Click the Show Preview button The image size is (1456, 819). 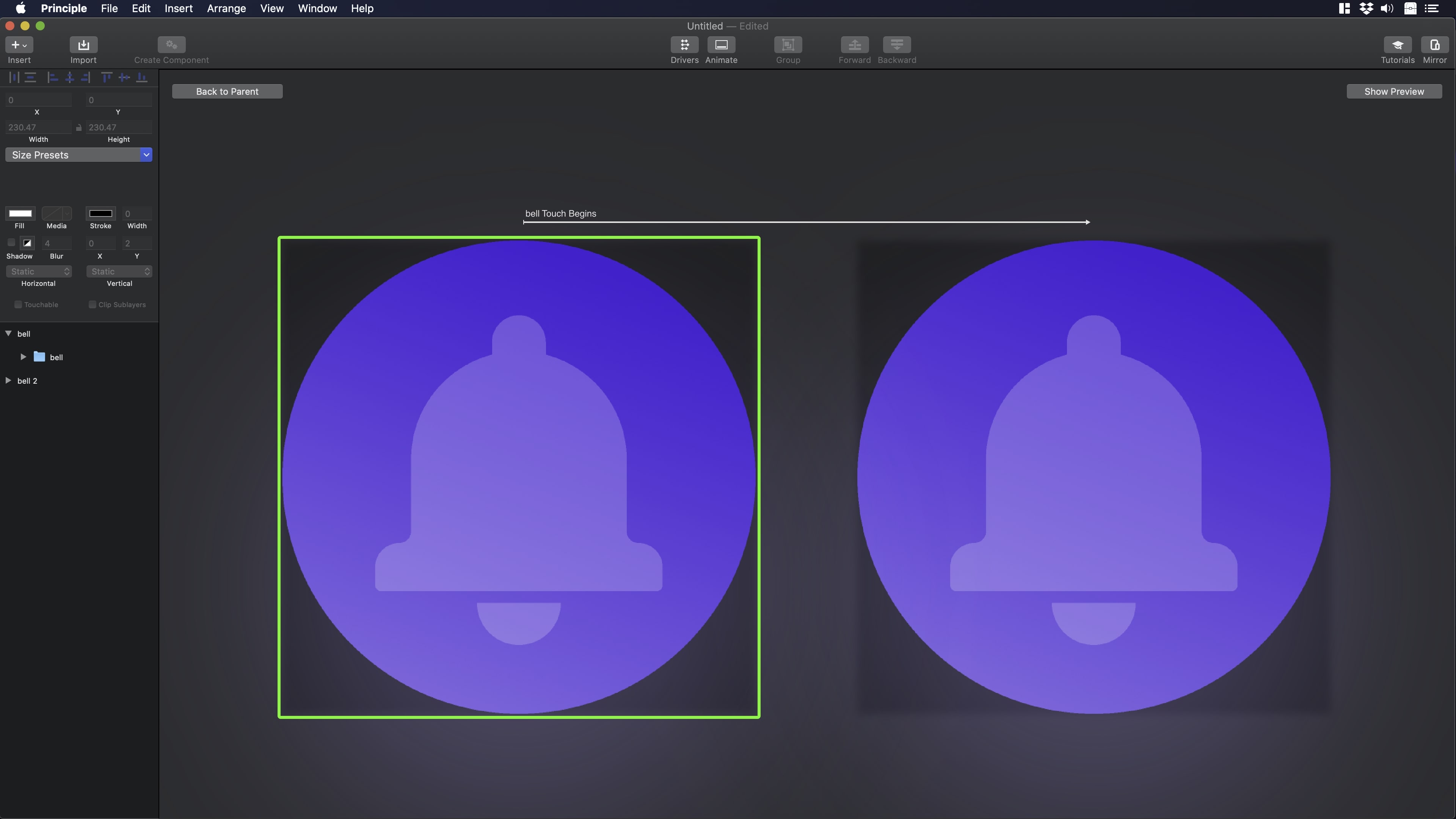coord(1394,91)
